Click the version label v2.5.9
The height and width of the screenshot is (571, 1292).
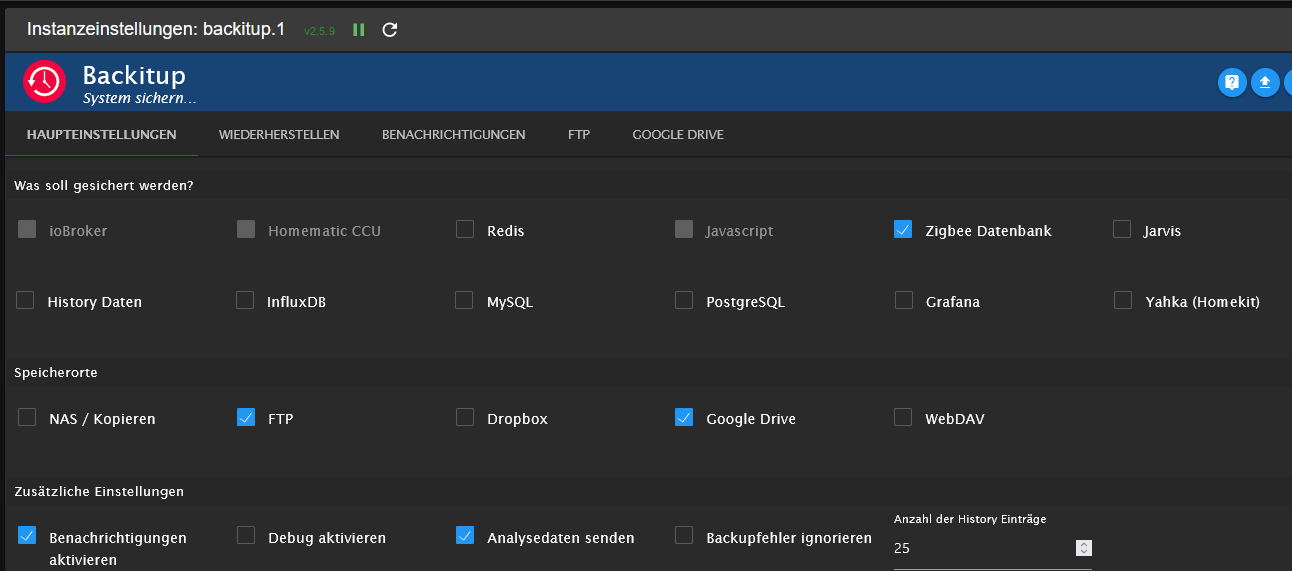[x=319, y=31]
